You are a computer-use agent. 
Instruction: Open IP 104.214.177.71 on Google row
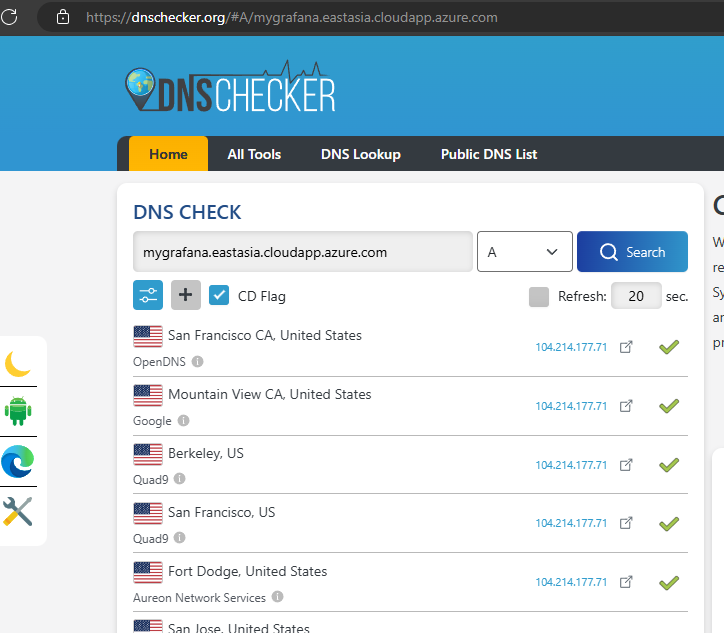click(x=571, y=406)
